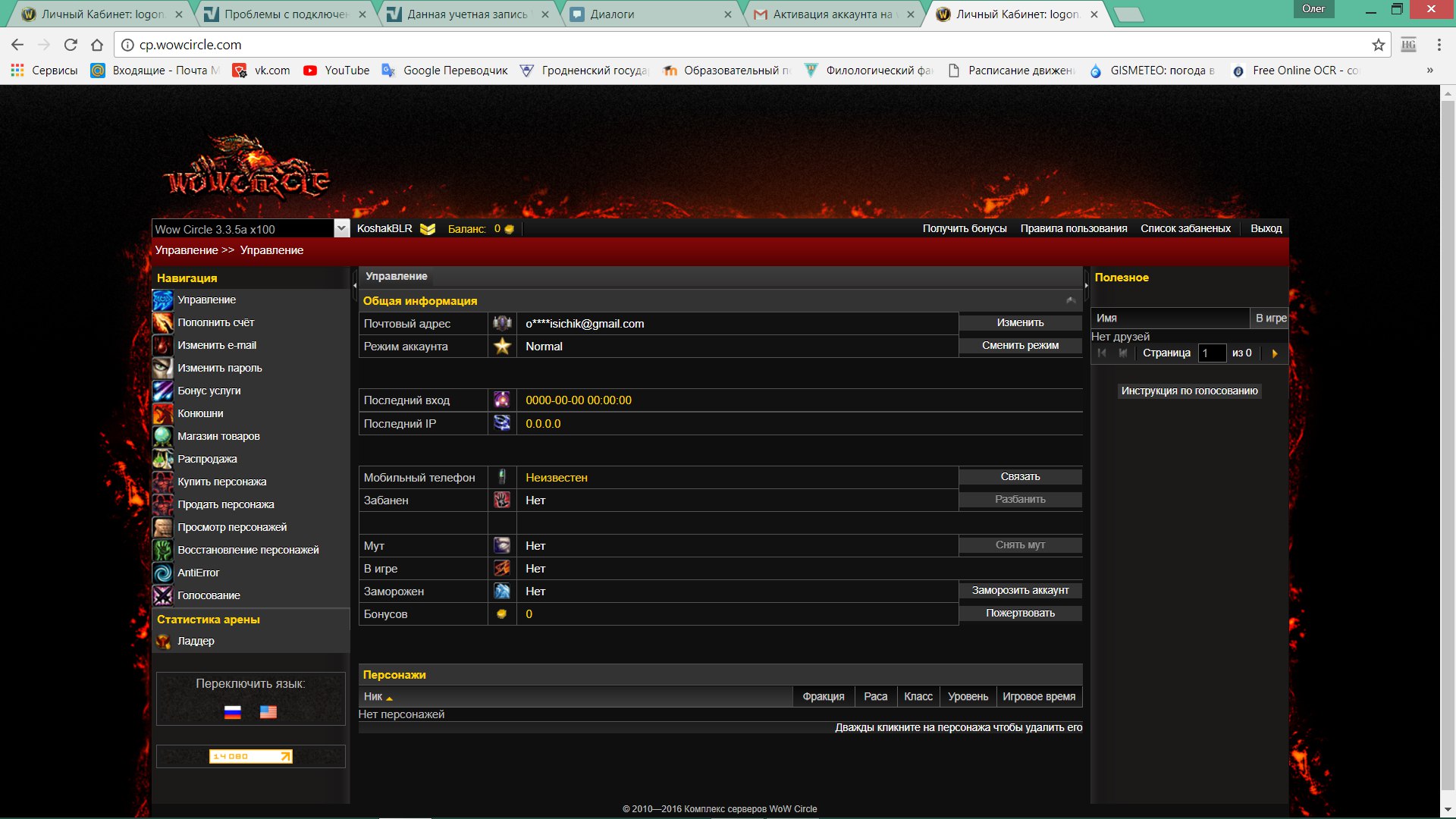Click the AntiError swirl icon
Screen dimensions: 1456x819
[x=162, y=573]
